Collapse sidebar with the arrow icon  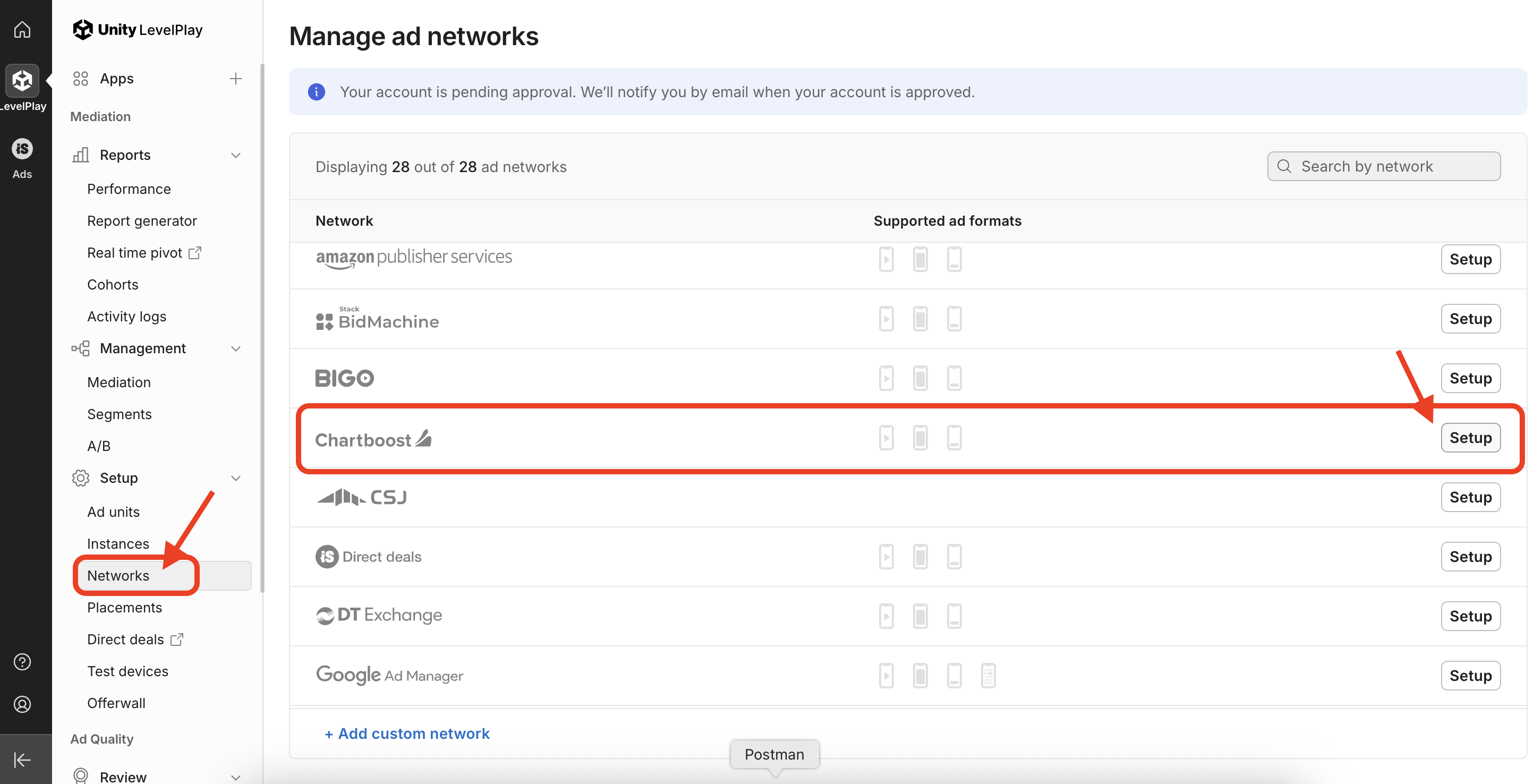pyautogui.click(x=22, y=760)
